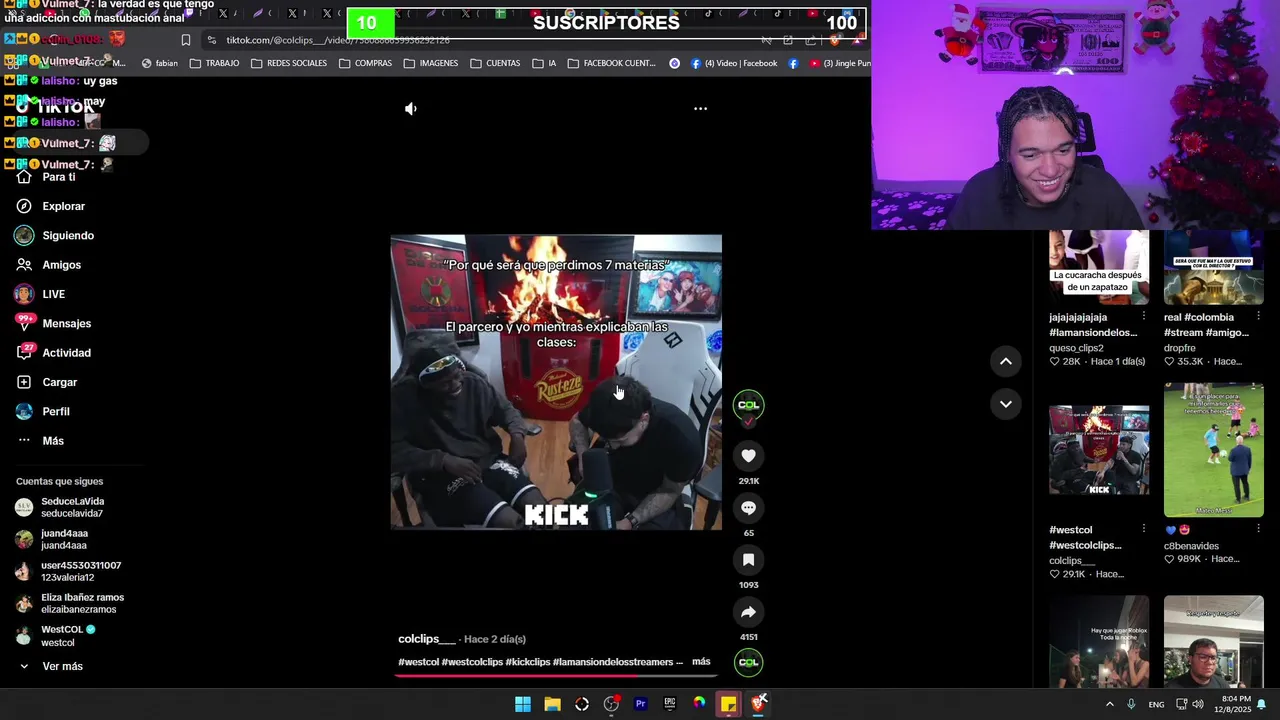The height and width of the screenshot is (720, 1280).
Task: Bookmark the video to favorites
Action: point(748,560)
